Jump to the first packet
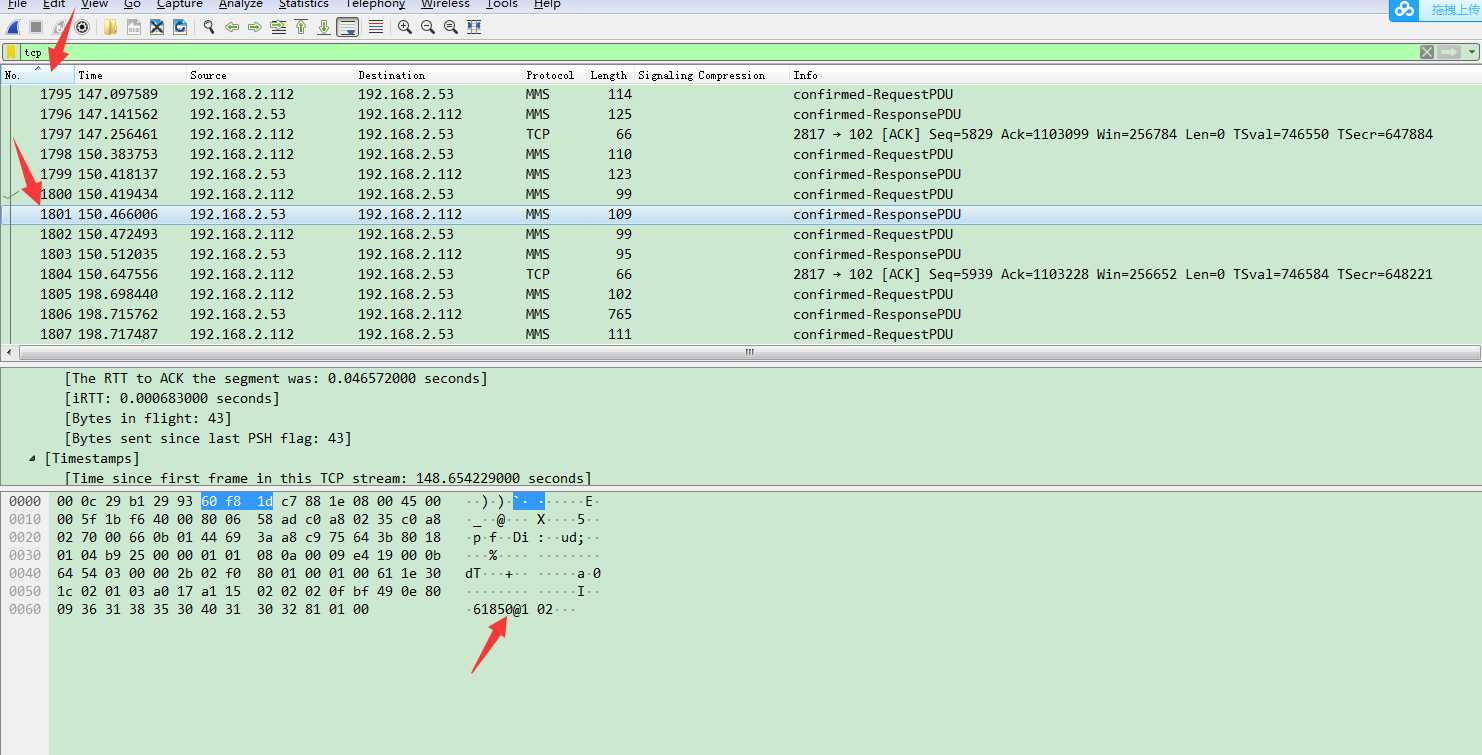Screen dimensions: 1482x755 tap(301, 27)
